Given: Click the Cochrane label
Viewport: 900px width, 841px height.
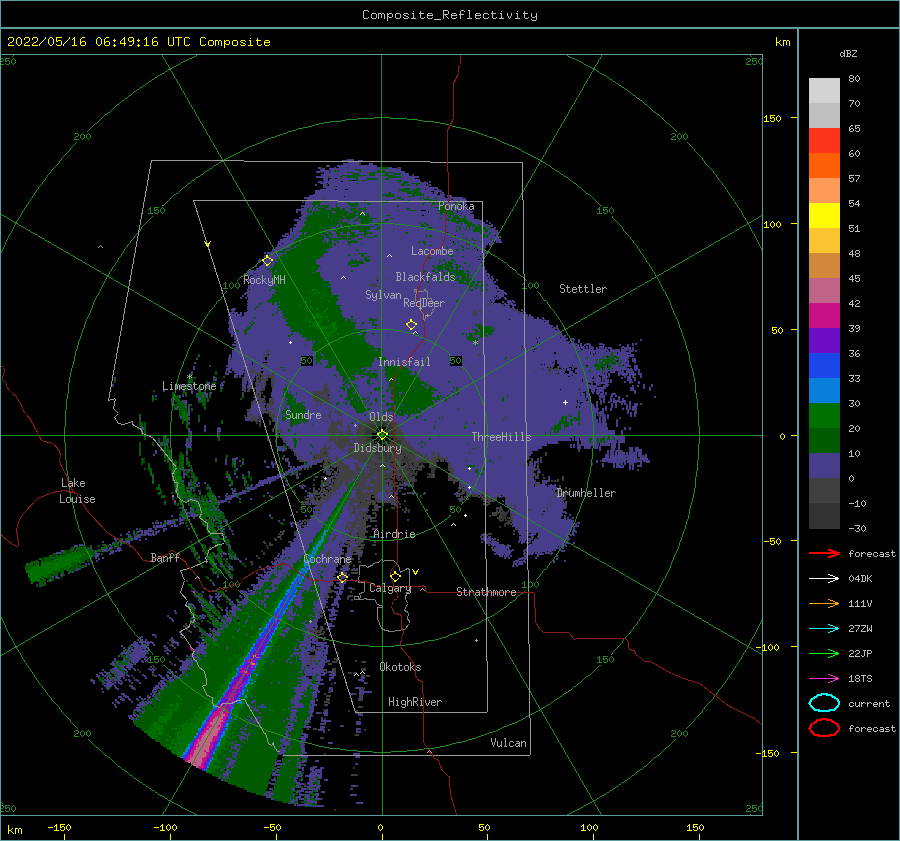Looking at the screenshot, I should pos(327,559).
